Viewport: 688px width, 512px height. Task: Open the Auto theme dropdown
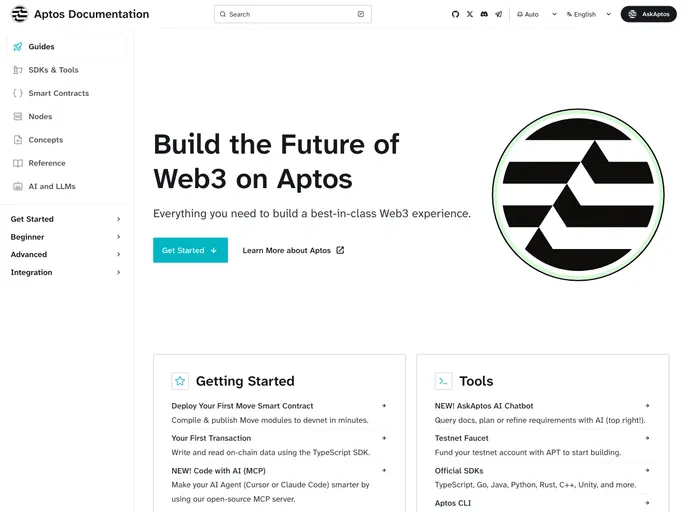coord(537,14)
